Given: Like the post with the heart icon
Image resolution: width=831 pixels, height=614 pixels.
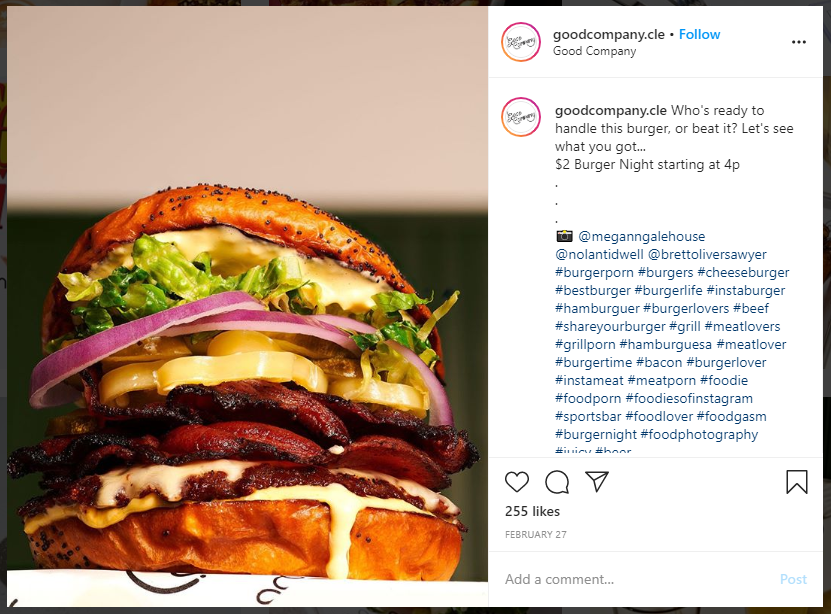Looking at the screenshot, I should tap(517, 482).
